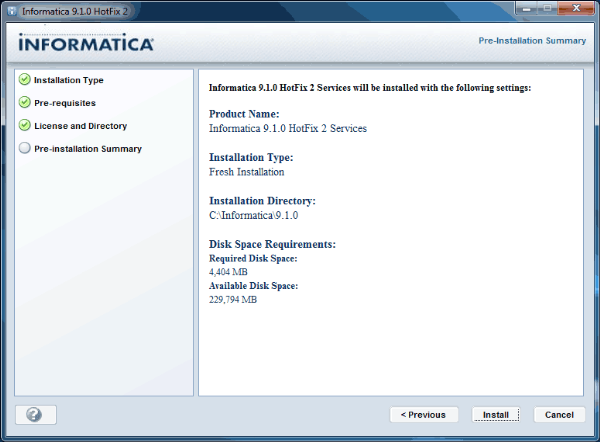Click the 229,794 MB available space value
Image resolution: width=600 pixels, height=442 pixels.
click(x=233, y=299)
